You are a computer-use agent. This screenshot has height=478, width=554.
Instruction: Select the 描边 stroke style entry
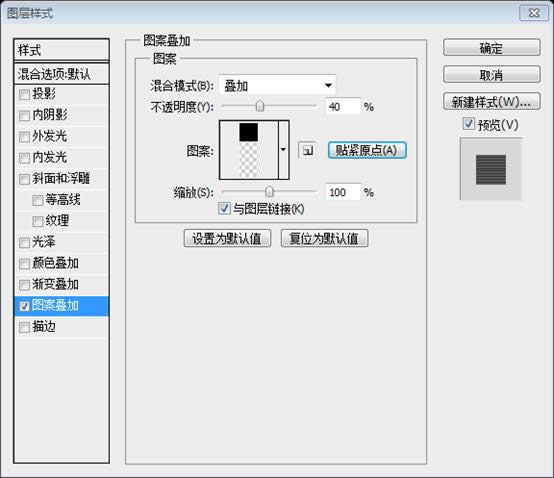61,327
